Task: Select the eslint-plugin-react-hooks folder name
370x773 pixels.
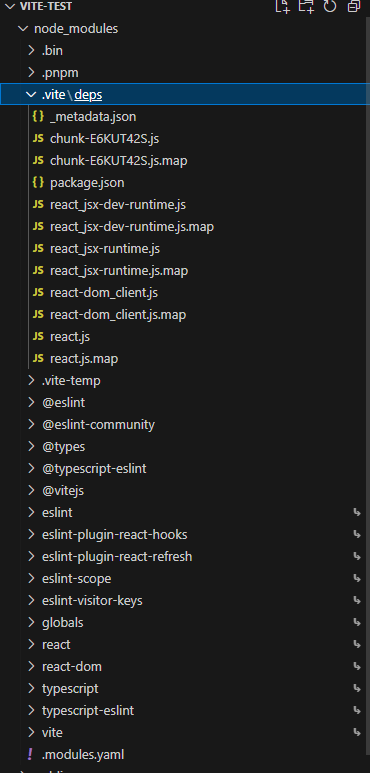Action: [x=115, y=534]
